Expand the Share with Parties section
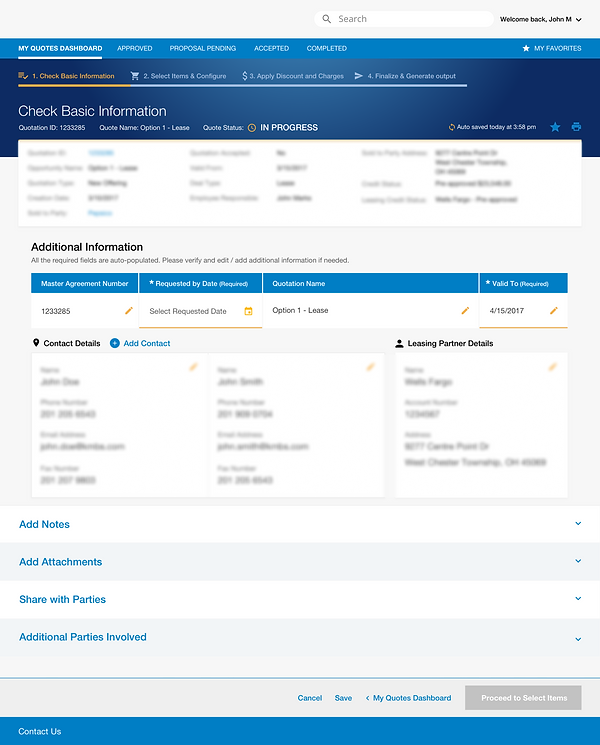This screenshot has height=745, width=600. pos(300,599)
